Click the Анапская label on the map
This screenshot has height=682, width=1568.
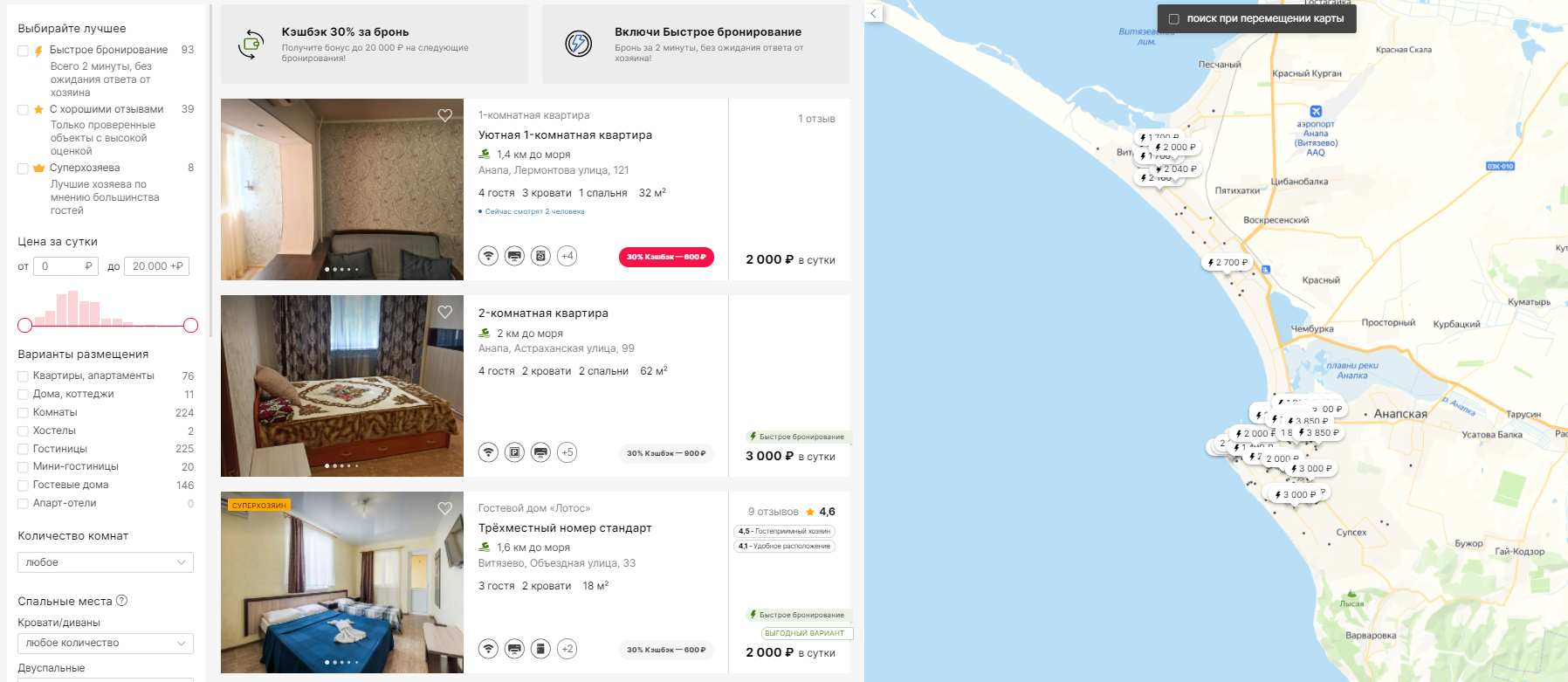point(1400,414)
